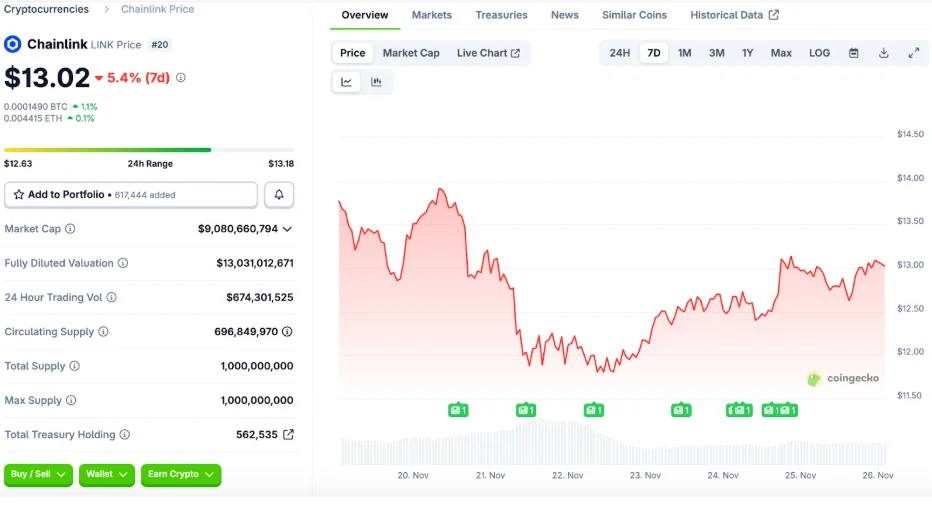The image size is (932, 508).
Task: Select the 24H time range
Action: tap(620, 53)
